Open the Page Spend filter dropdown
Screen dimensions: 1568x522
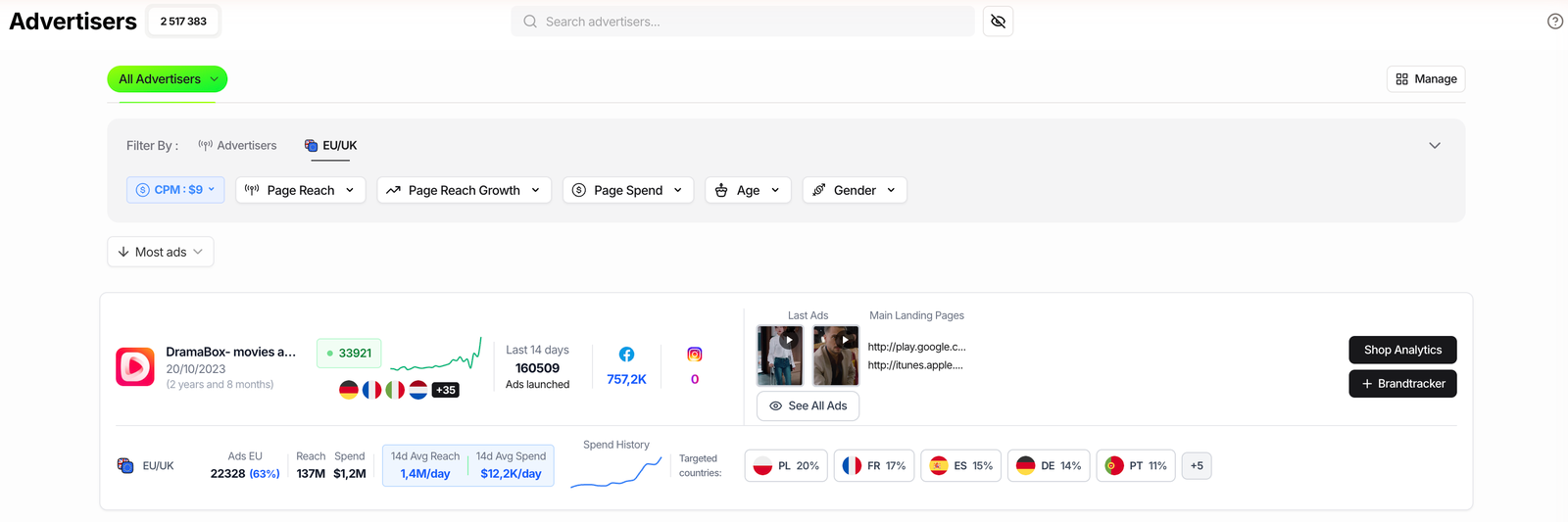[x=628, y=190]
